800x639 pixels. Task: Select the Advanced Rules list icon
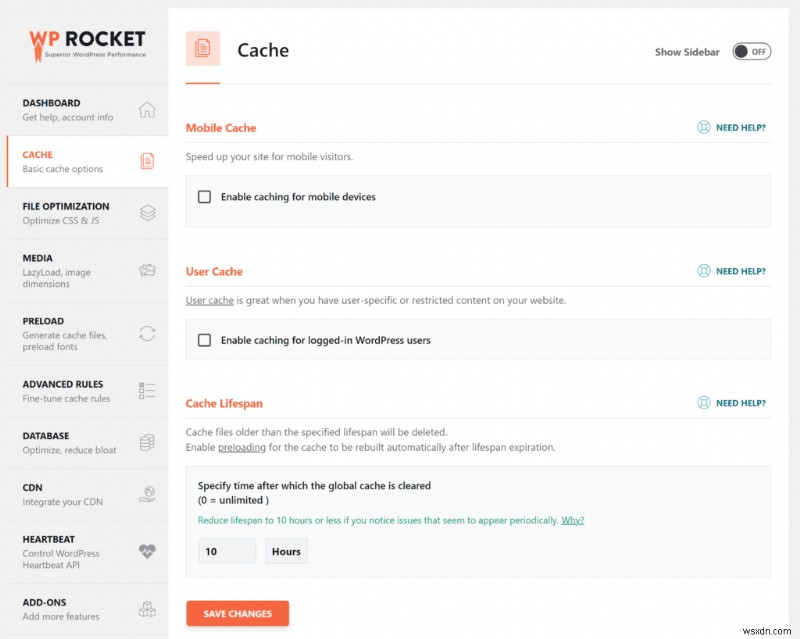[x=148, y=392]
